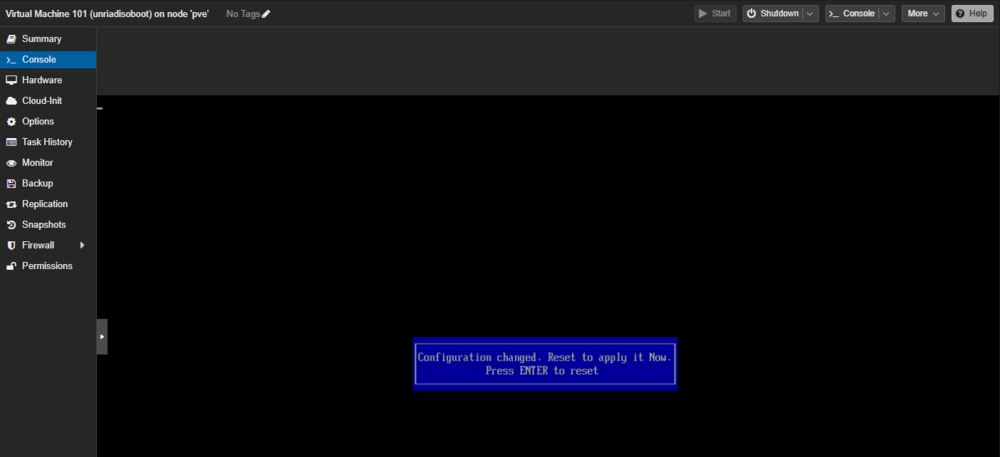Go to the Hardware section
The image size is (1000, 457).
[x=48, y=80]
